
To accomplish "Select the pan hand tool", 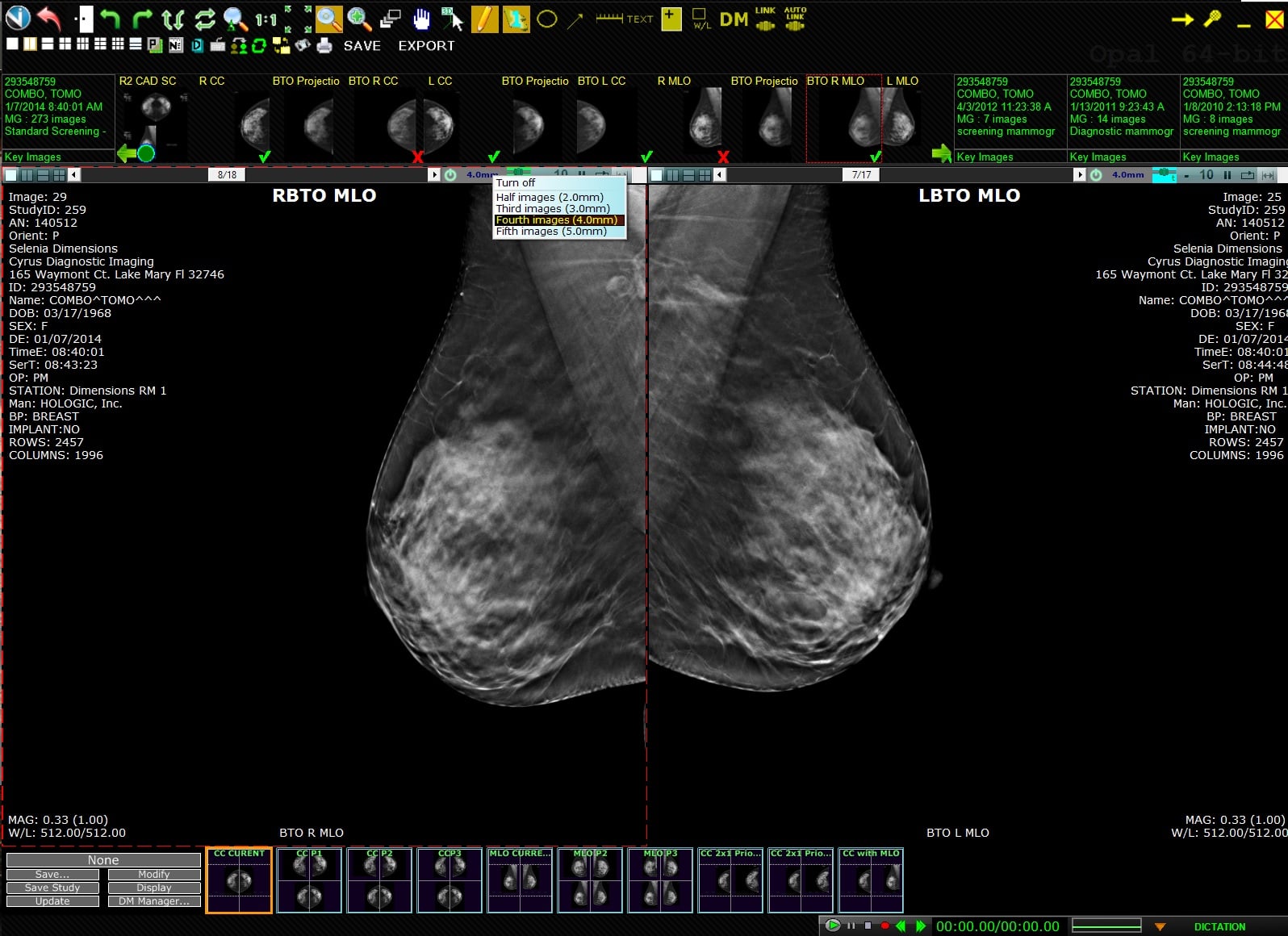I will [421, 19].
